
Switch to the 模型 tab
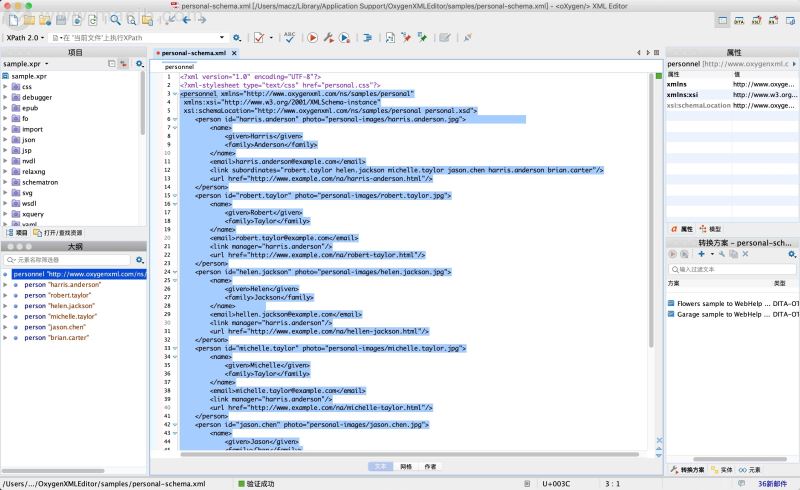710,229
